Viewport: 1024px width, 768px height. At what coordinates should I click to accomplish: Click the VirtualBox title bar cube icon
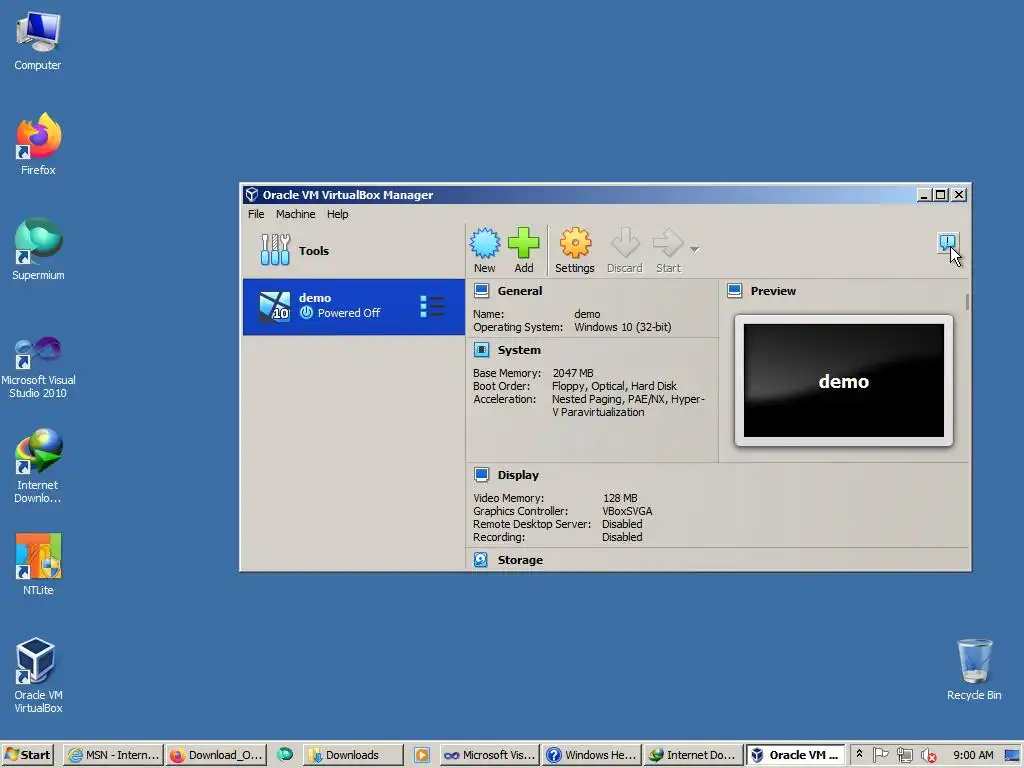pyautogui.click(x=252, y=195)
